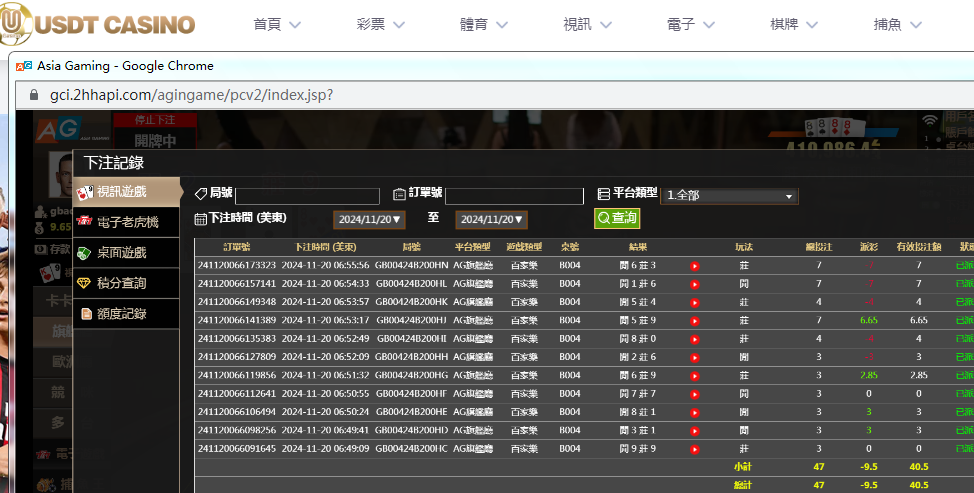Open 視訊遊戲 live game records tab
This screenshot has height=493, width=974.
tap(121, 191)
